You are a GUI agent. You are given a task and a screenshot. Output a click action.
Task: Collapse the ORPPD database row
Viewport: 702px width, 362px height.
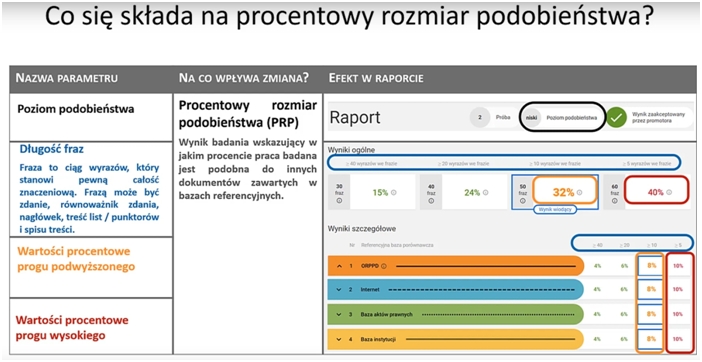click(339, 266)
